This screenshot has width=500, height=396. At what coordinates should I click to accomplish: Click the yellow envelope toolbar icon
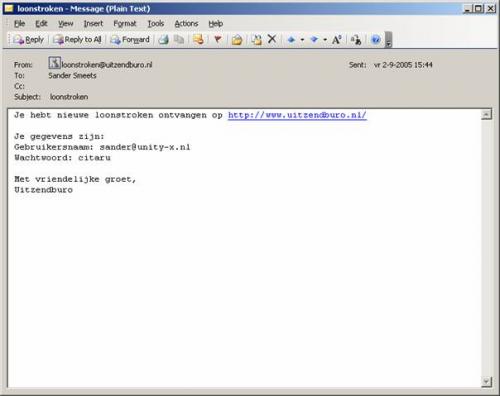click(x=199, y=40)
